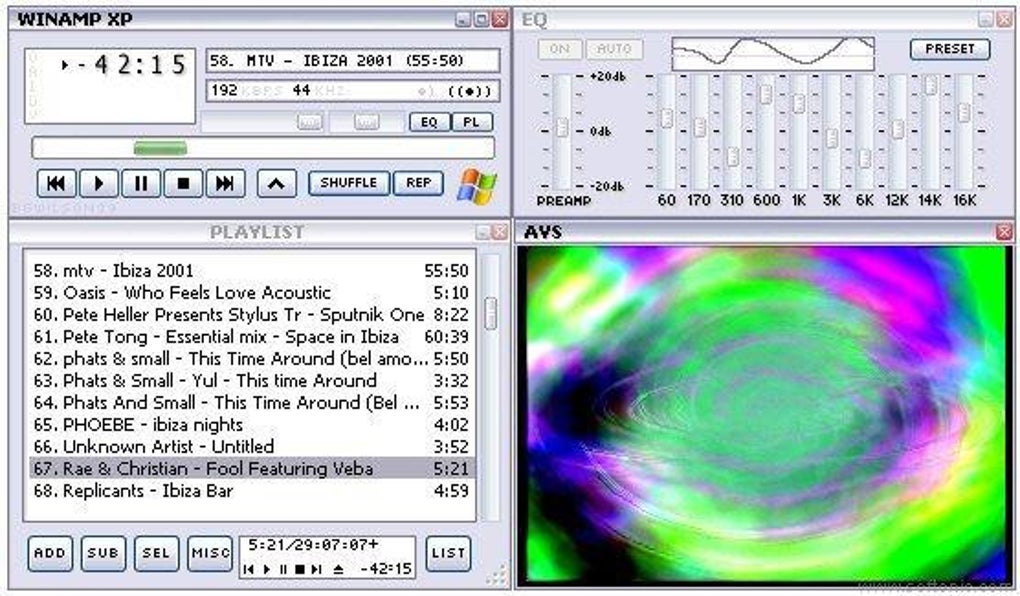The width and height of the screenshot is (1020, 596).
Task: Click the 6K band slider
Action: click(865, 158)
